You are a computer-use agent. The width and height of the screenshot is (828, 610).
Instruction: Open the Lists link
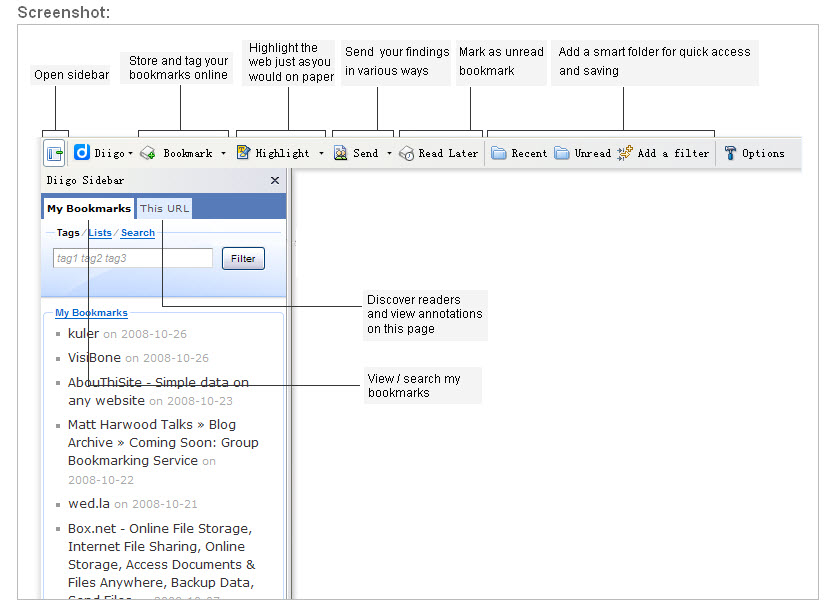(100, 233)
